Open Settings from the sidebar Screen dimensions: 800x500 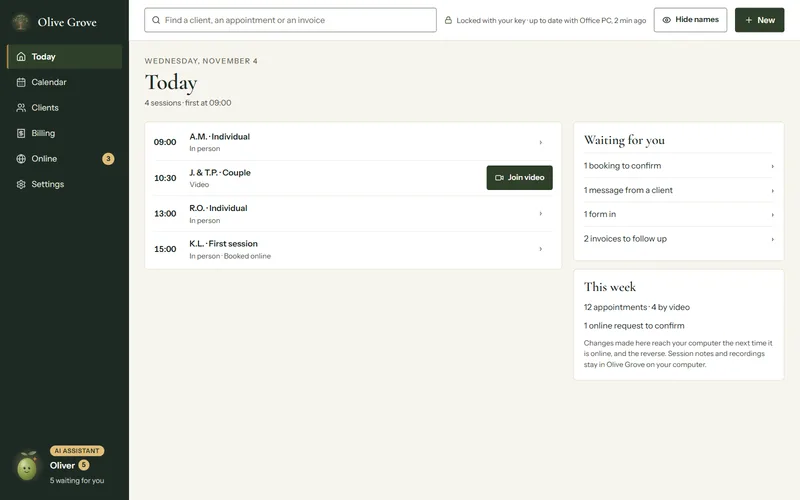64,184
